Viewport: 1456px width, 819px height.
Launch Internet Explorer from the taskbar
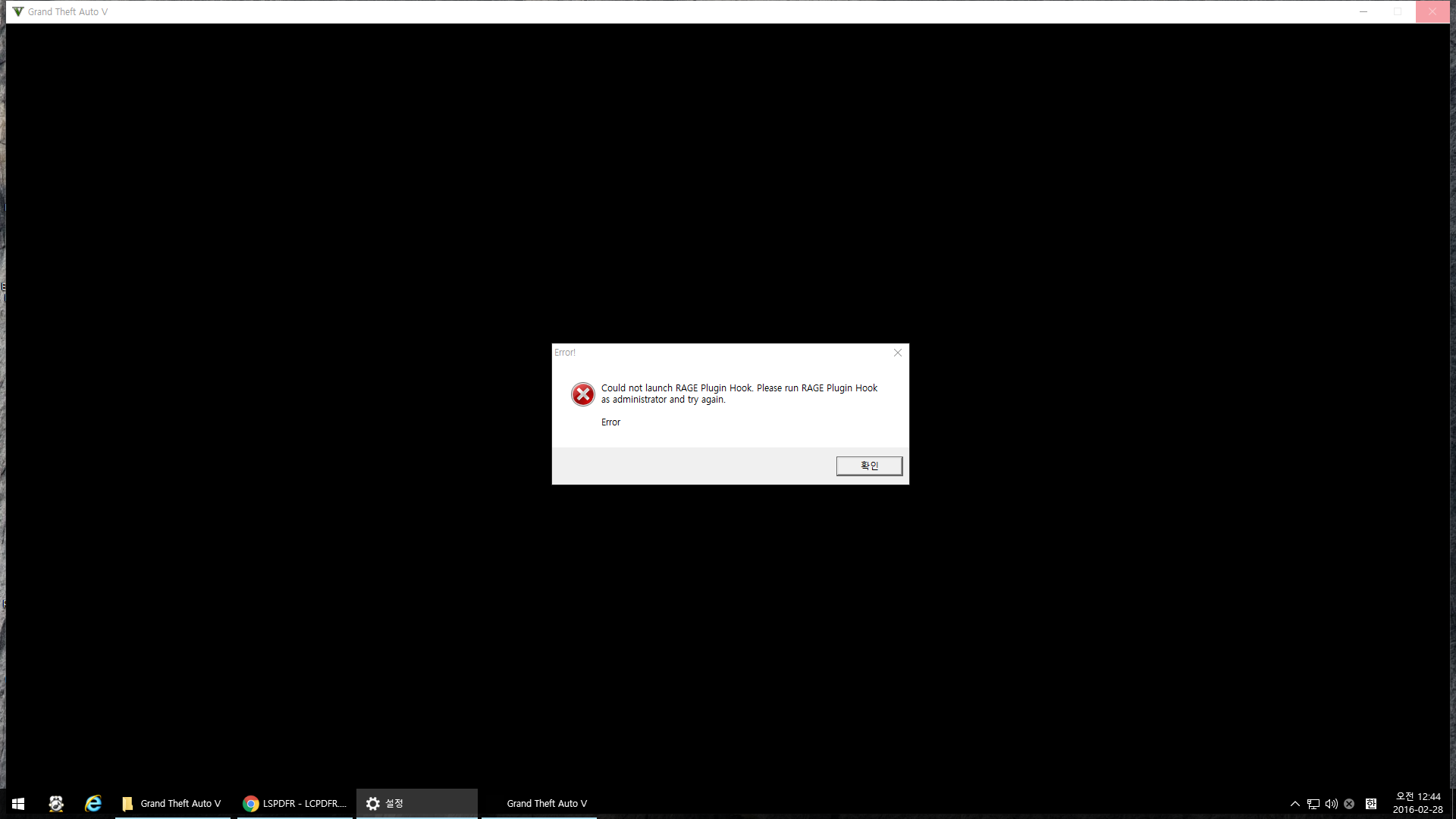pyautogui.click(x=93, y=803)
